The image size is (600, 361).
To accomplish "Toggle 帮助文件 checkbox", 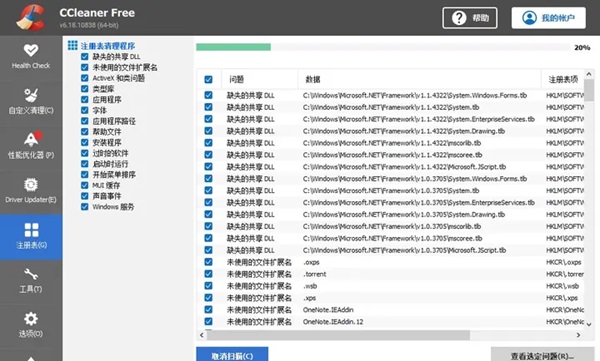I will click(85, 132).
